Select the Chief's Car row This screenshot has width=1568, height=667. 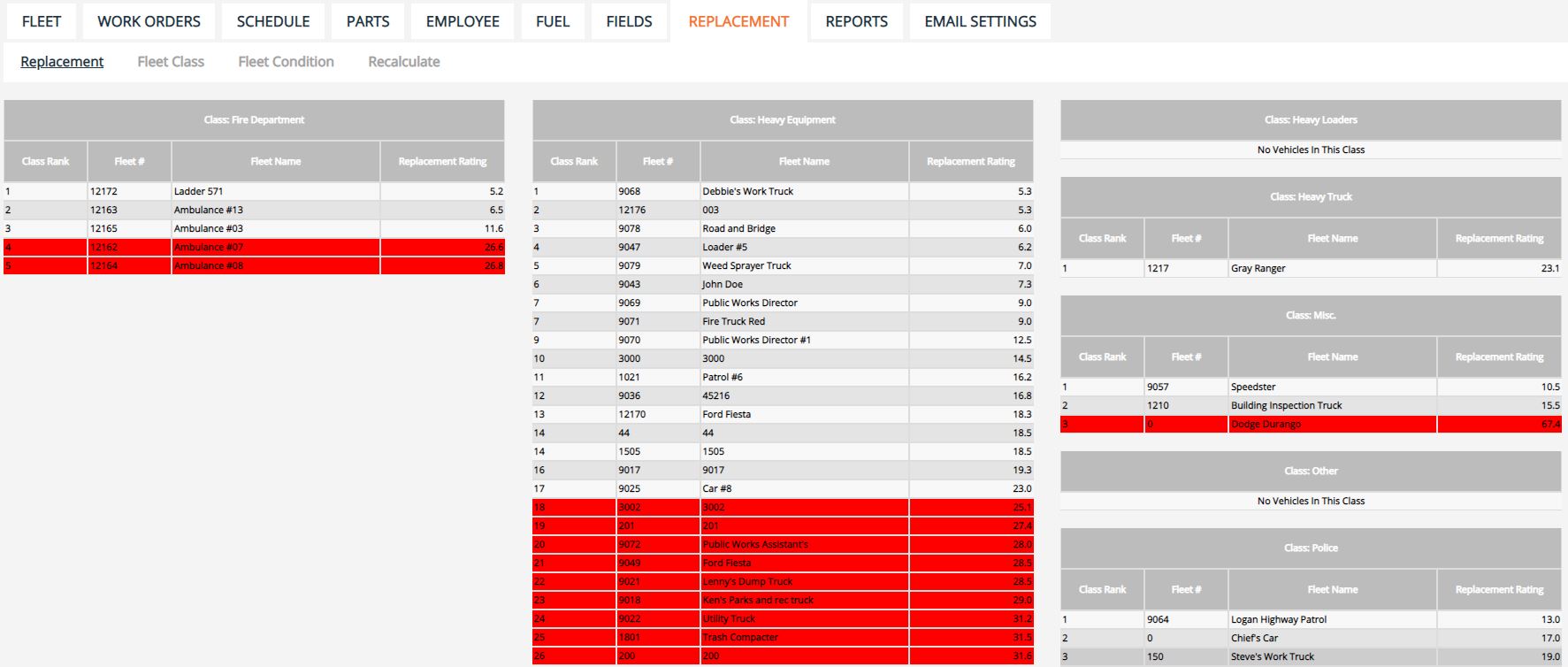(1311, 638)
